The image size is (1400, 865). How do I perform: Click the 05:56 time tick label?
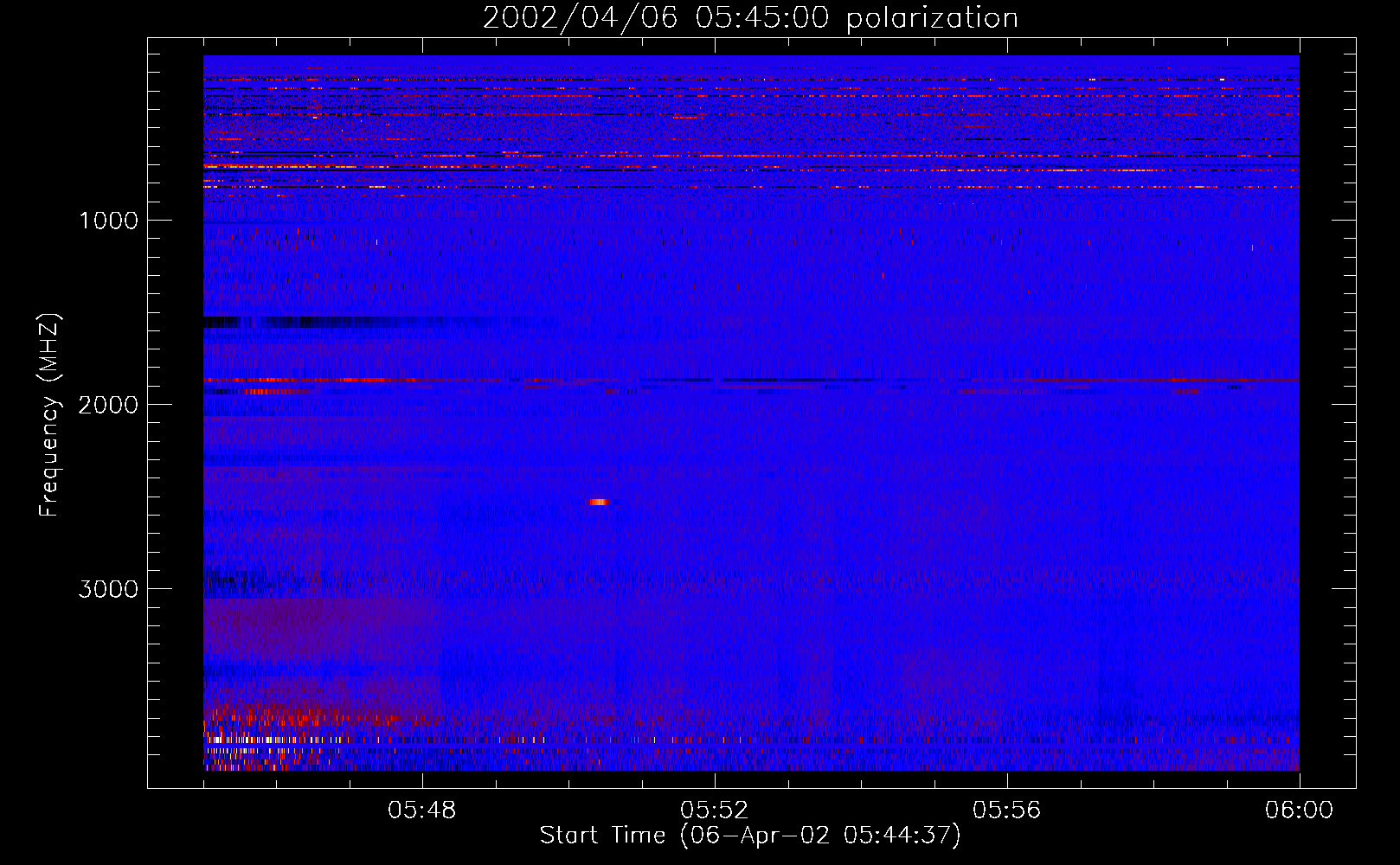(x=1007, y=811)
